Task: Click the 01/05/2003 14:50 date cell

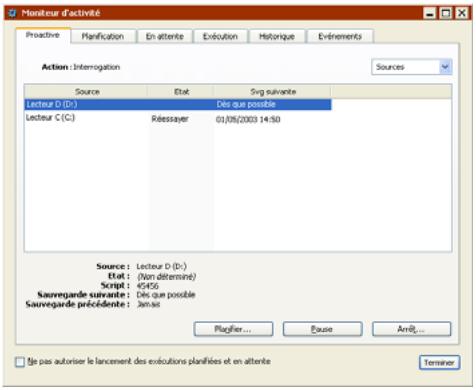Action: click(x=248, y=119)
